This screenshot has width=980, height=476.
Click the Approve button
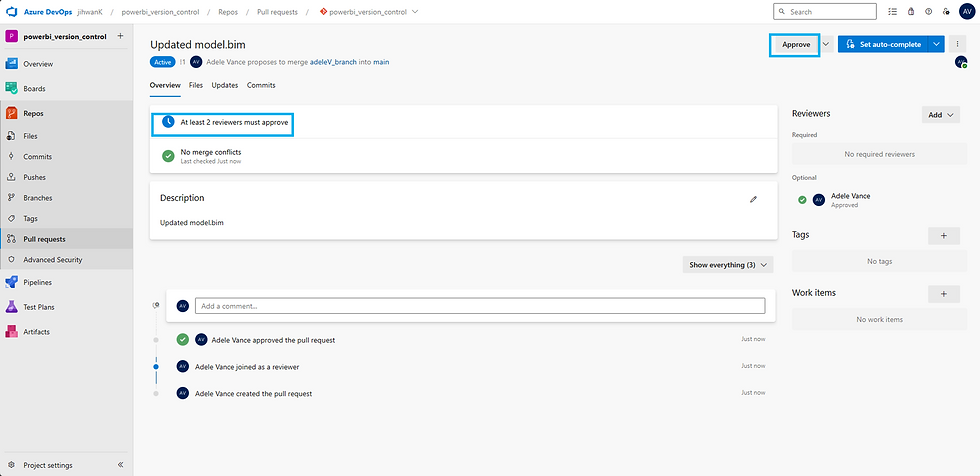[x=796, y=44]
